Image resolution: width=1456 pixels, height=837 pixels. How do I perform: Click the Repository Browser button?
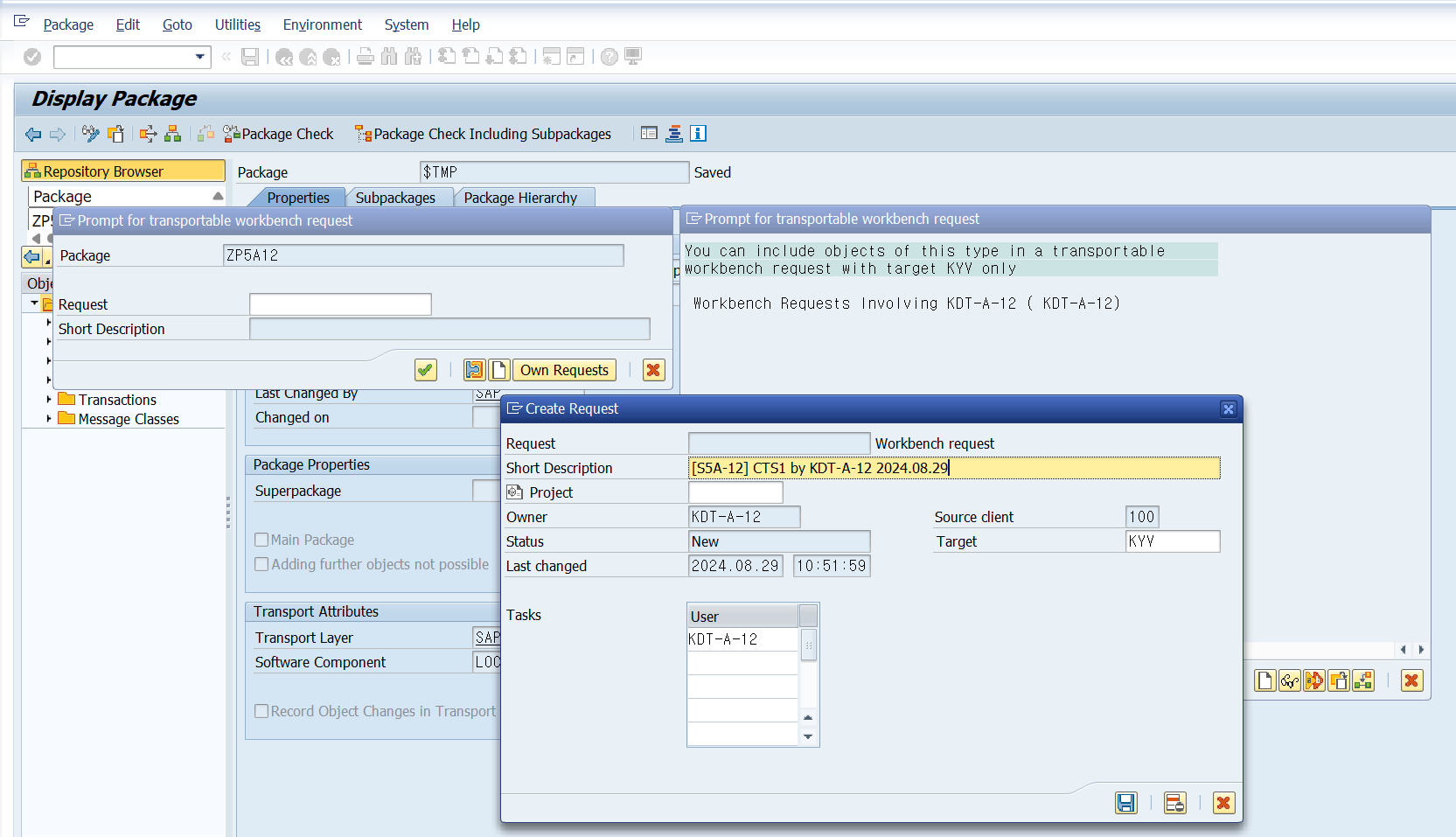point(123,171)
